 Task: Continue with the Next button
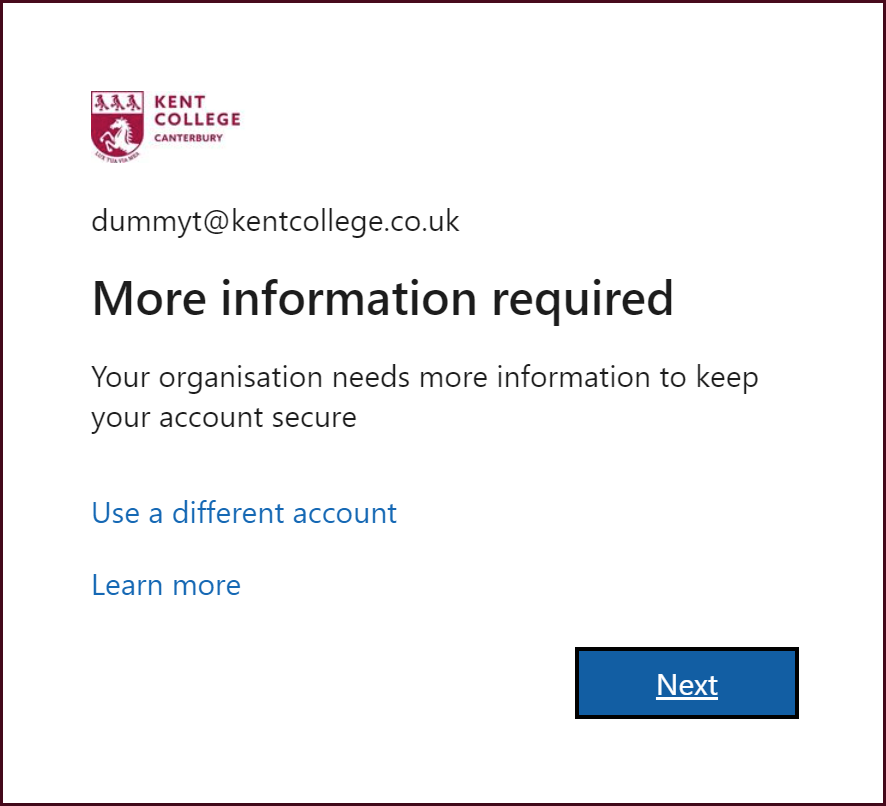[687, 683]
